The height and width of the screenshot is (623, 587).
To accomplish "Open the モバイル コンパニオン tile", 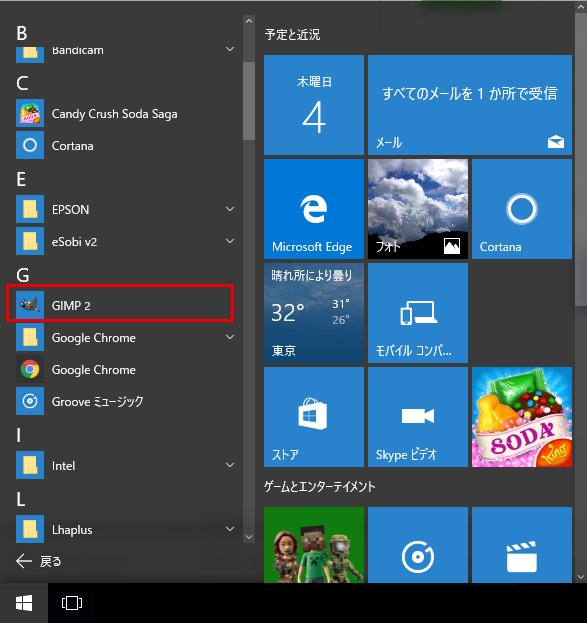I will 418,313.
